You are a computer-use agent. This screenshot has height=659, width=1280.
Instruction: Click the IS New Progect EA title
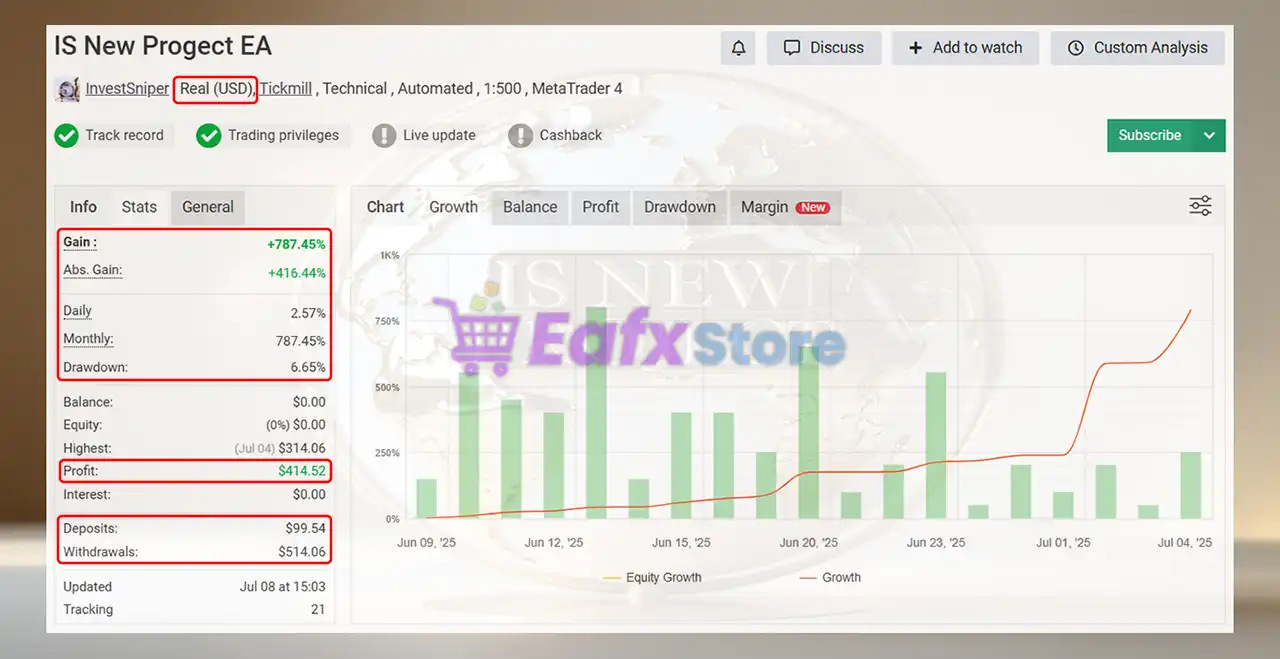163,46
